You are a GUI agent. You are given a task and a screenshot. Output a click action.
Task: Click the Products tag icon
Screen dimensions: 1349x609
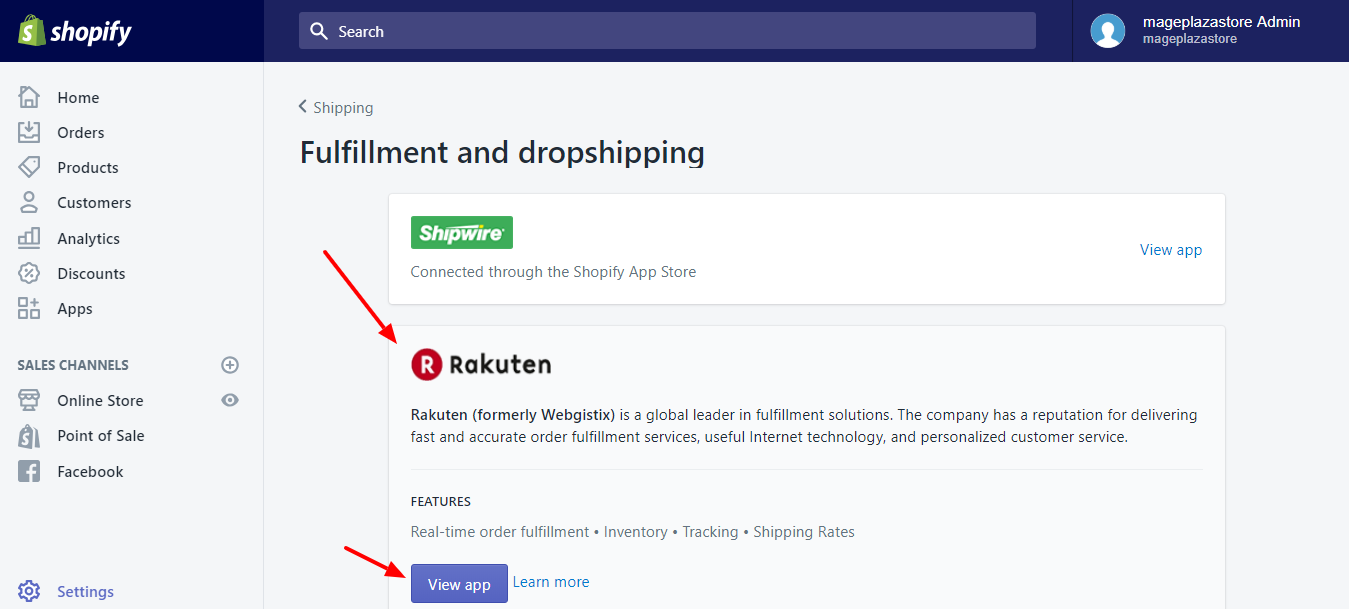[29, 167]
